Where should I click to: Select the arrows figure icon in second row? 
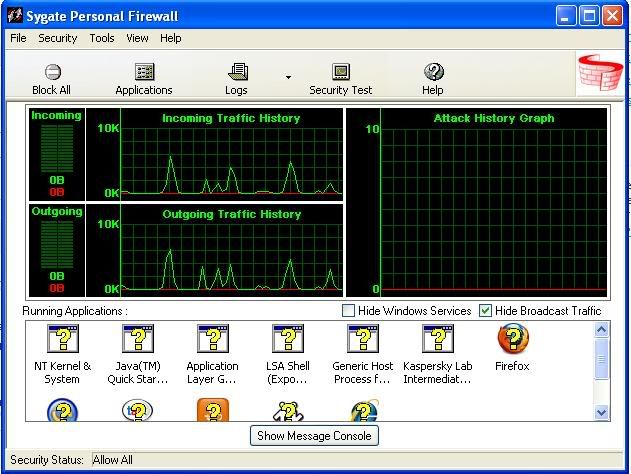tap(288, 411)
